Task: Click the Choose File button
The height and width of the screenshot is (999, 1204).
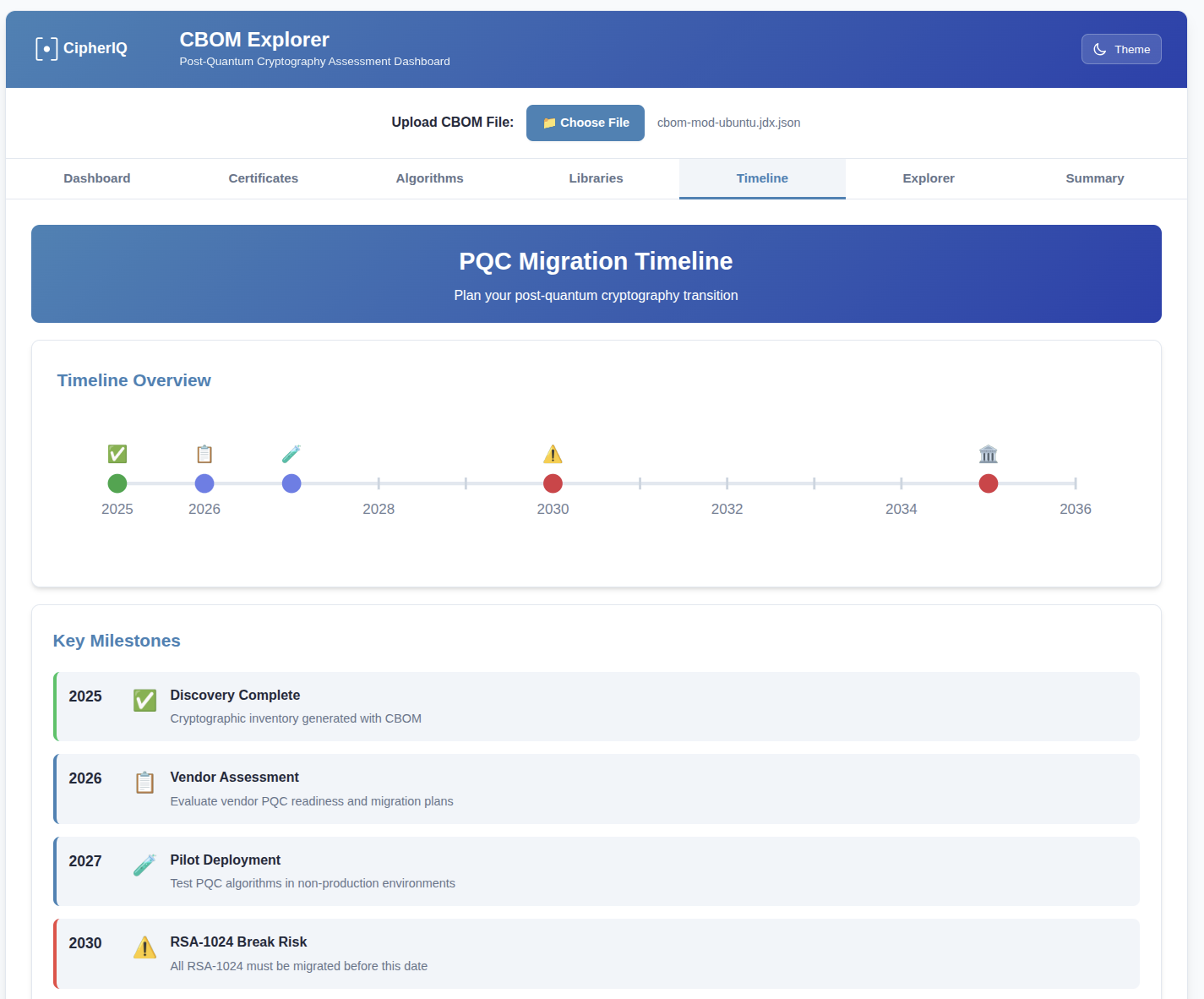Action: 585,123
